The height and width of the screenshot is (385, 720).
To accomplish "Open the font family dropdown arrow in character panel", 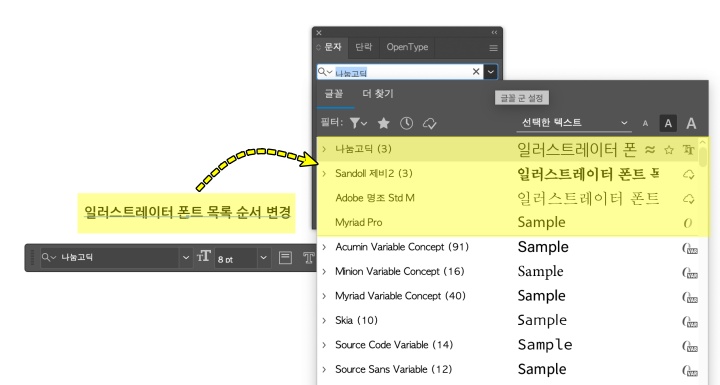I will tap(491, 72).
